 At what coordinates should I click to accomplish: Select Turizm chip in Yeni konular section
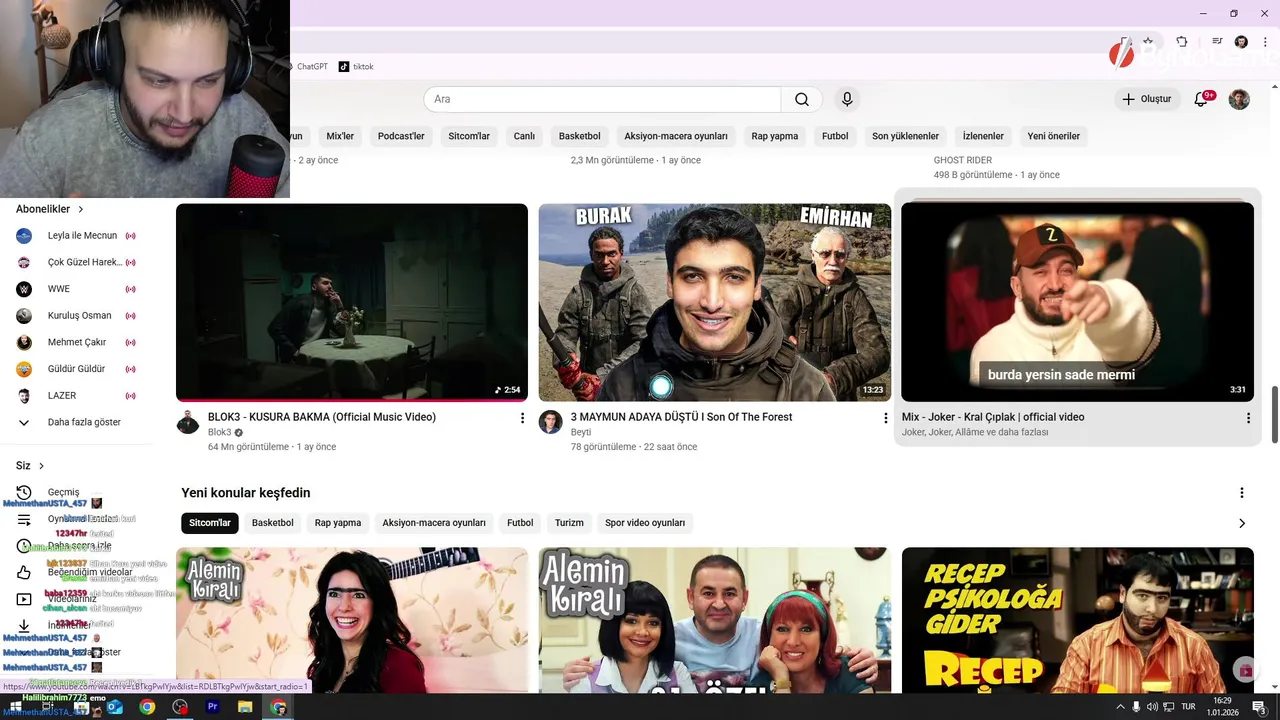[x=569, y=523]
